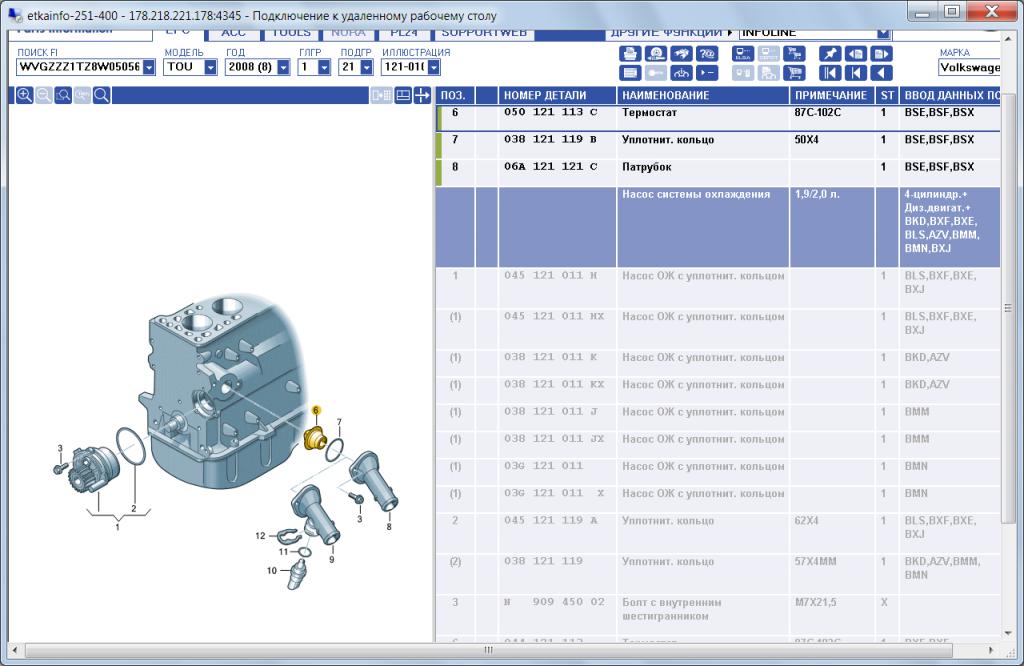Click the НОМЕР ДЕТАЛИ column header

[558, 95]
